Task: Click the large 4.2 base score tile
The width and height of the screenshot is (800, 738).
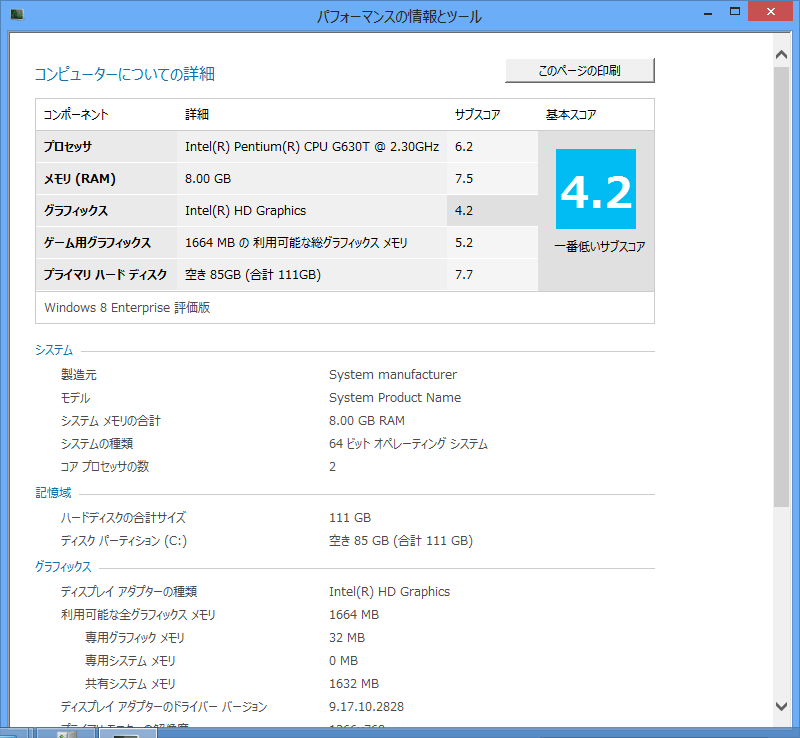Action: click(596, 189)
